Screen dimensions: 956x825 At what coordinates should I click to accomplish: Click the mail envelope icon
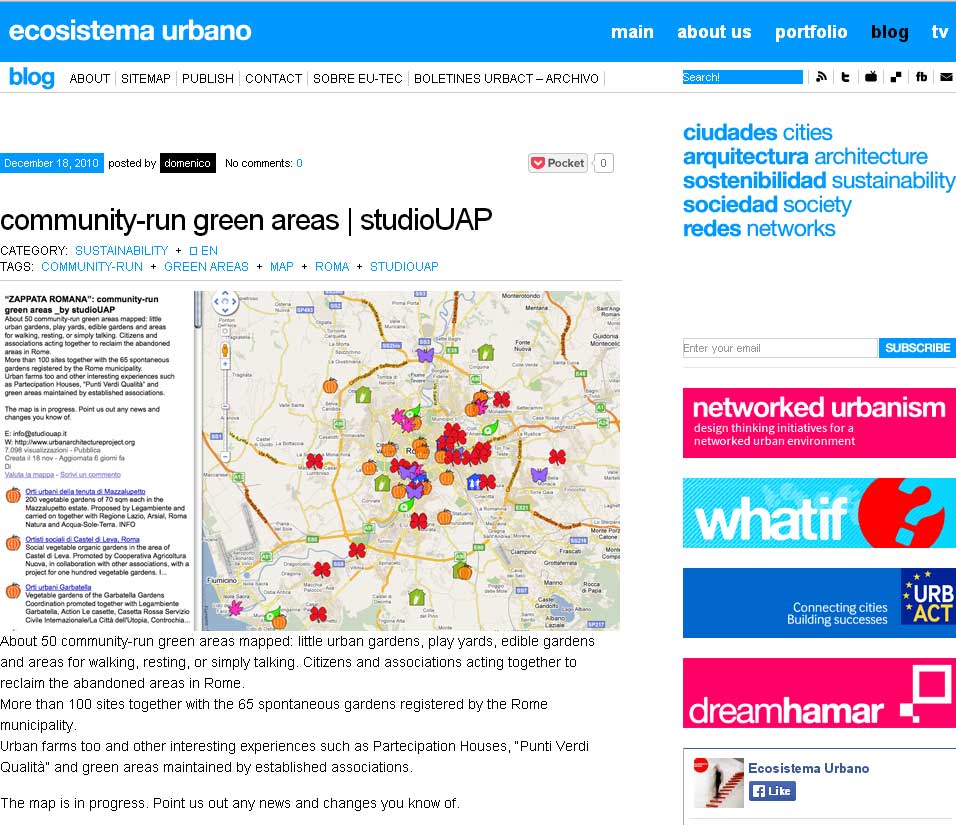pyautogui.click(x=946, y=77)
